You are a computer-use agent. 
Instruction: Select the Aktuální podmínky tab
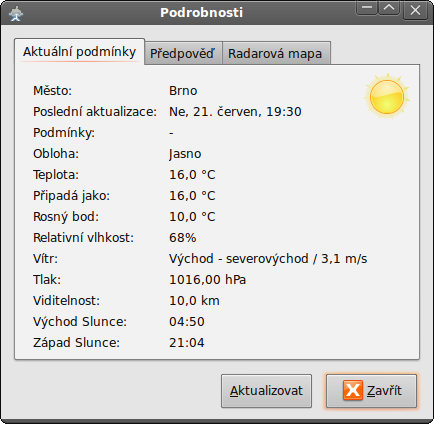tap(79, 52)
